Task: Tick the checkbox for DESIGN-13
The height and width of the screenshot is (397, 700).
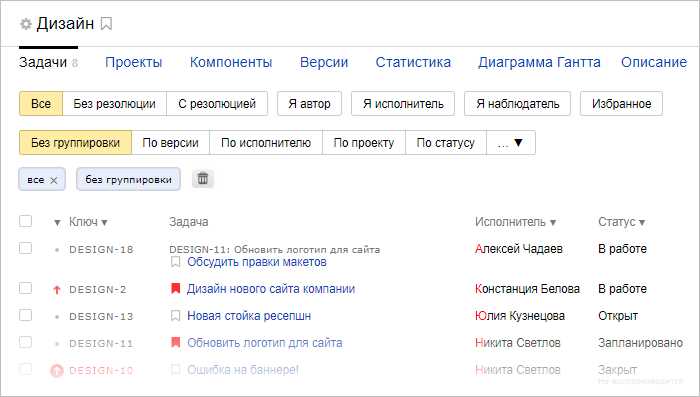Action: (x=25, y=315)
